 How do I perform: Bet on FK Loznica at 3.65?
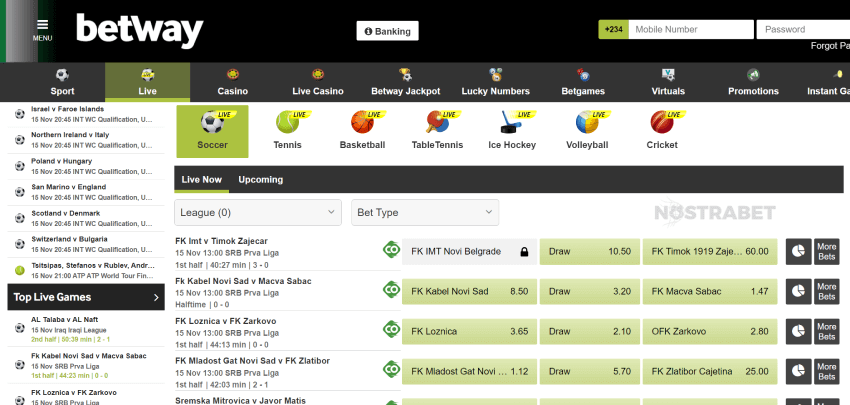[x=469, y=331]
